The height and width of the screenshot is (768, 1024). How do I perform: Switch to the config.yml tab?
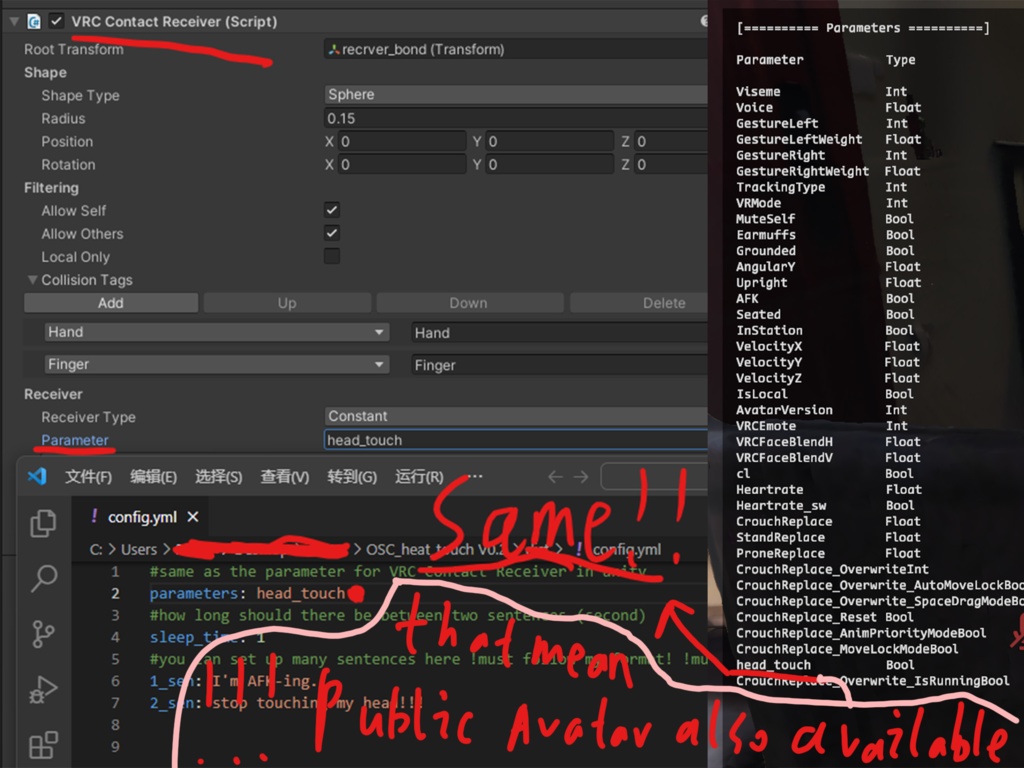click(x=142, y=518)
